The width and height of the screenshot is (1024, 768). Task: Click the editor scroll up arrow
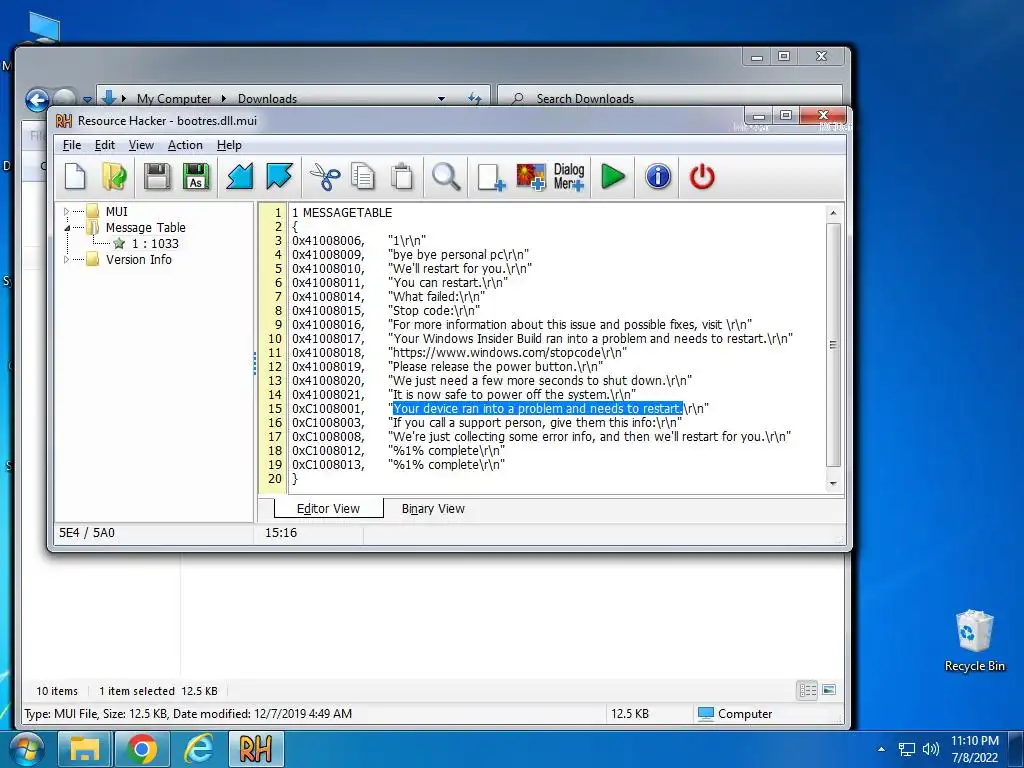point(833,213)
